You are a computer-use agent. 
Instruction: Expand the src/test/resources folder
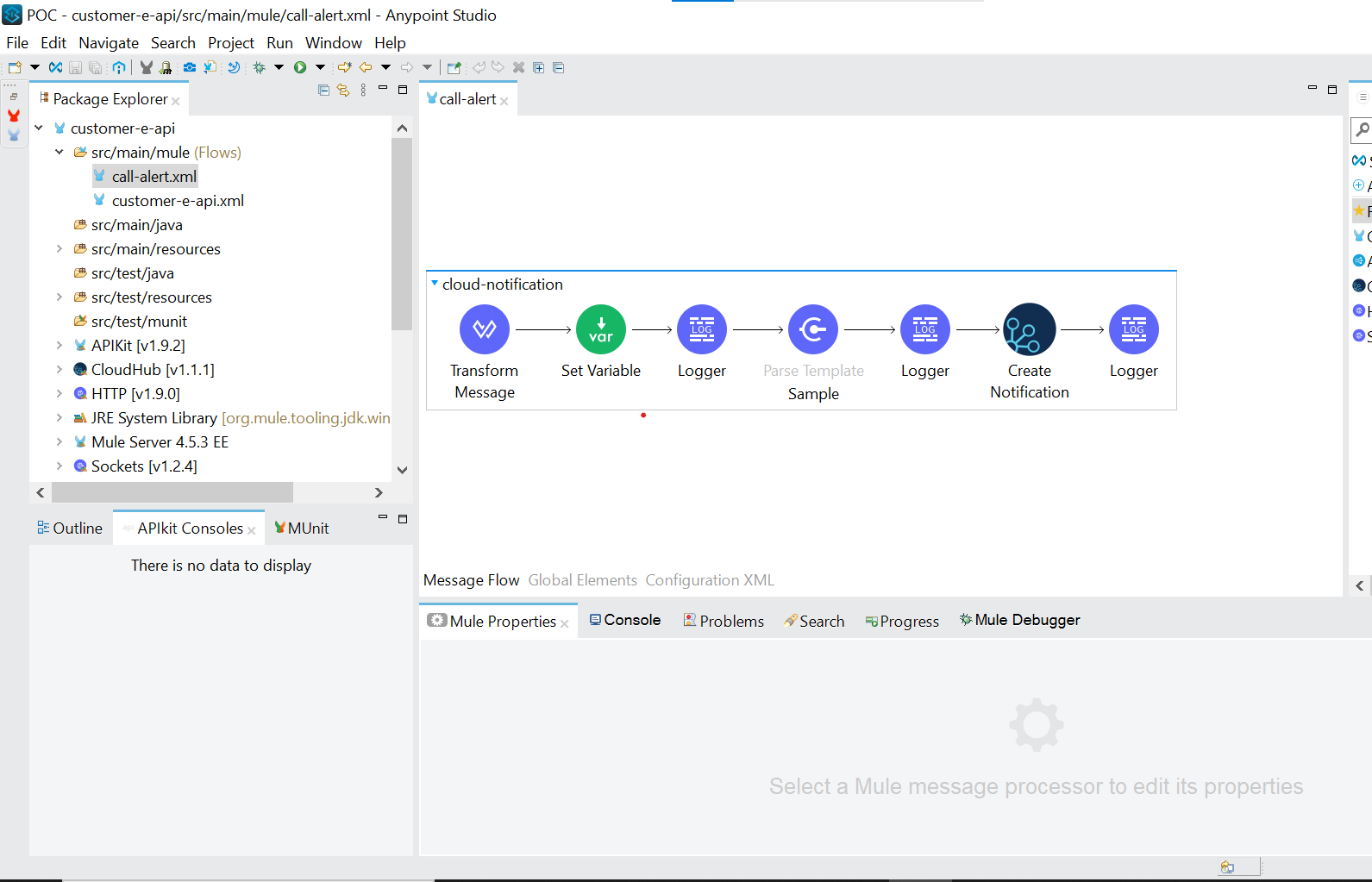click(x=60, y=297)
